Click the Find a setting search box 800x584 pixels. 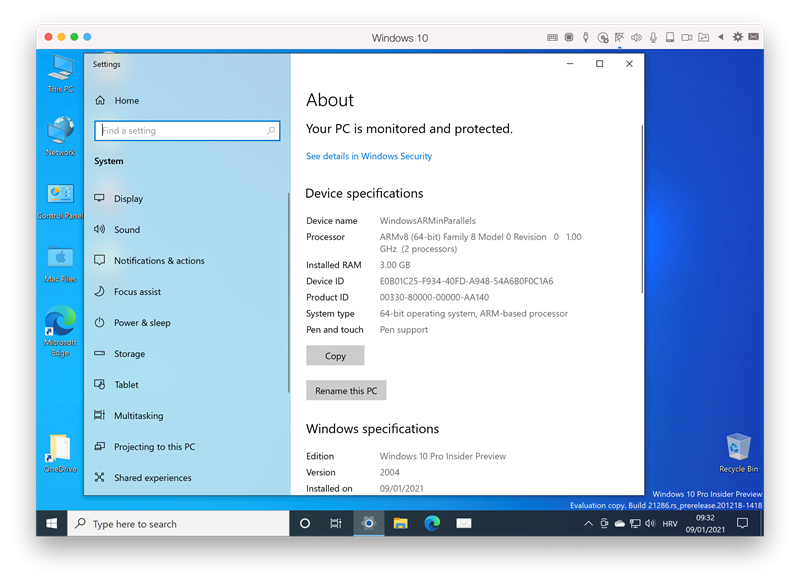[x=186, y=130]
